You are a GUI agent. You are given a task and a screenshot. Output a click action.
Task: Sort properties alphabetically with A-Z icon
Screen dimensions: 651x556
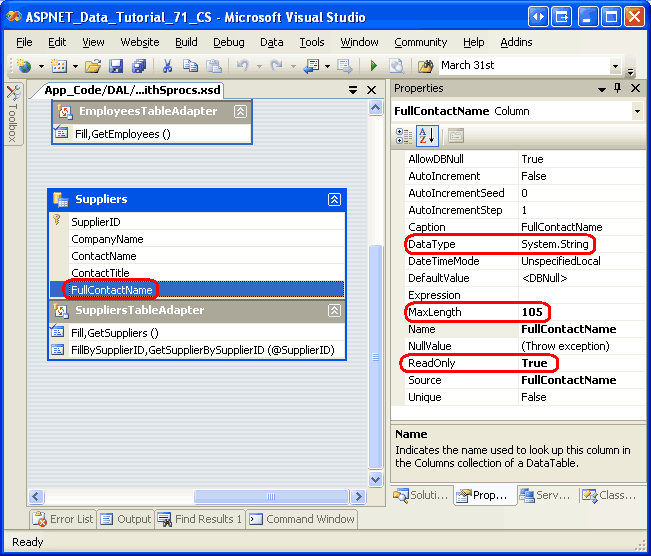pyautogui.click(x=427, y=136)
